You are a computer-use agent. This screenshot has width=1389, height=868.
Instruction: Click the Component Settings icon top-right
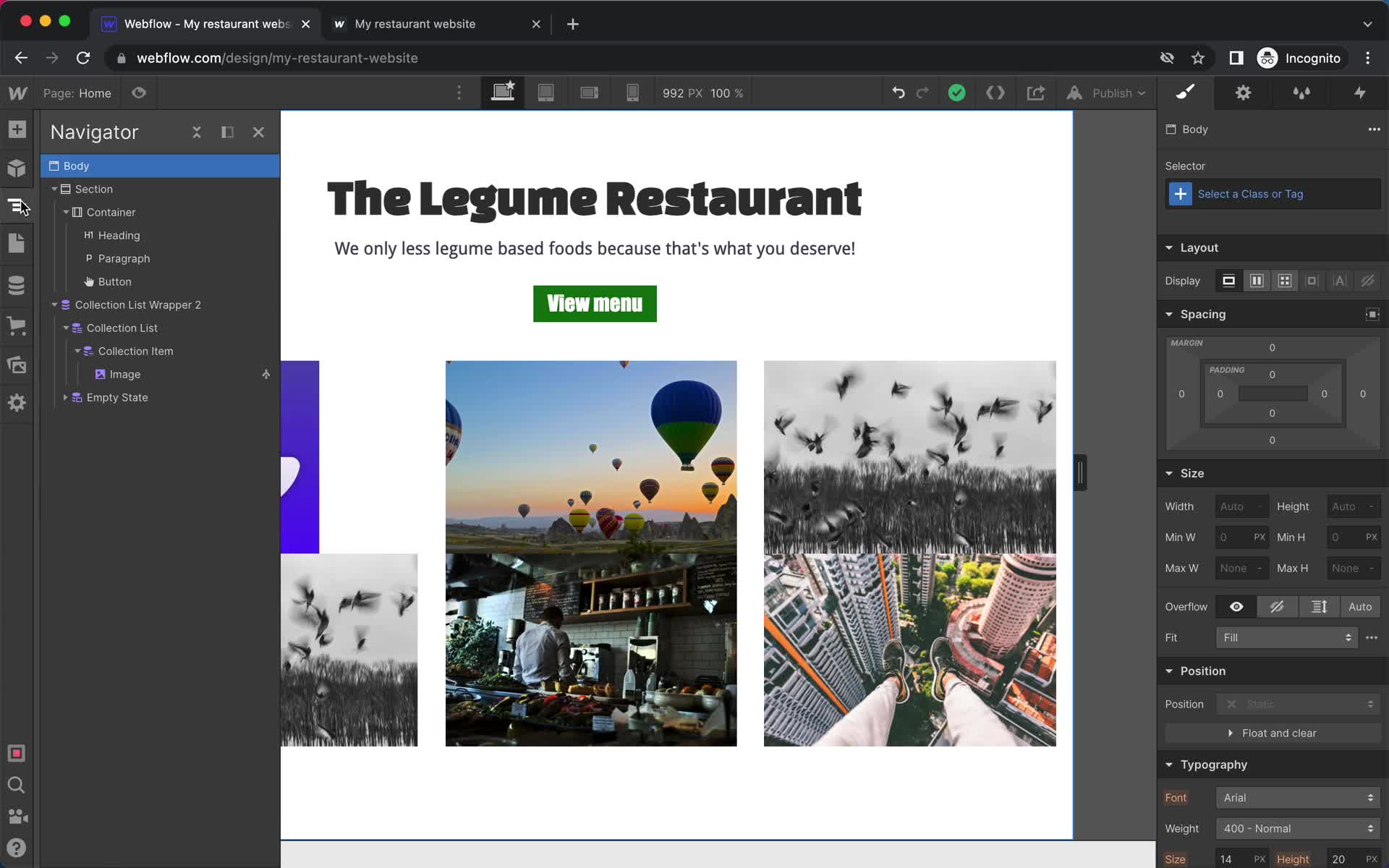pos(1243,92)
